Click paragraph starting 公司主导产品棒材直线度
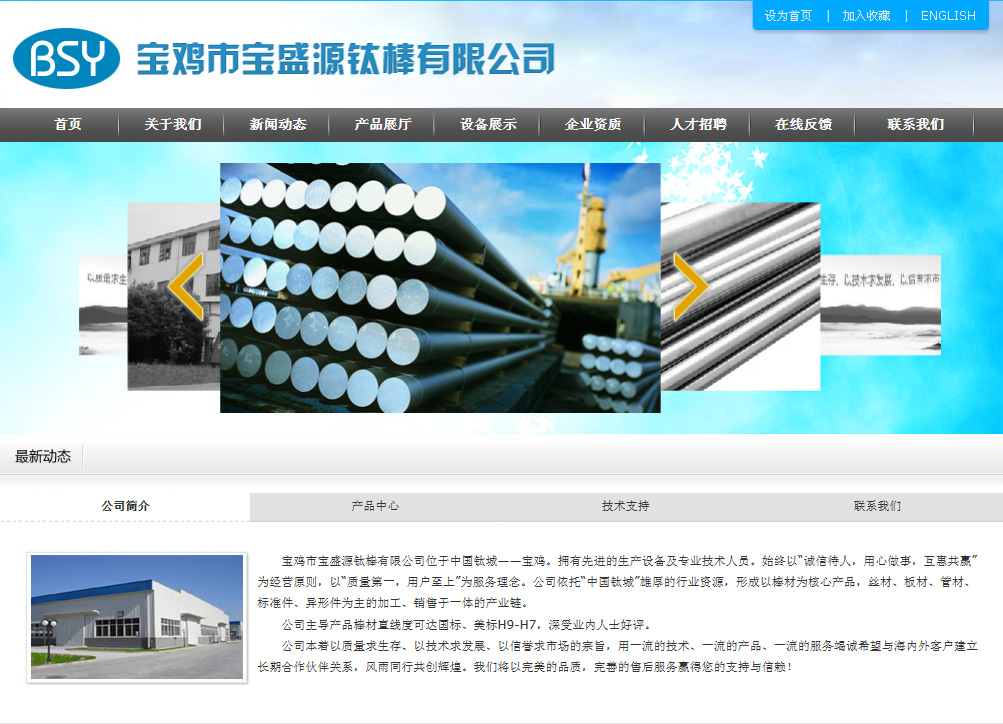Image resolution: width=1003 pixels, height=724 pixels. coord(466,624)
